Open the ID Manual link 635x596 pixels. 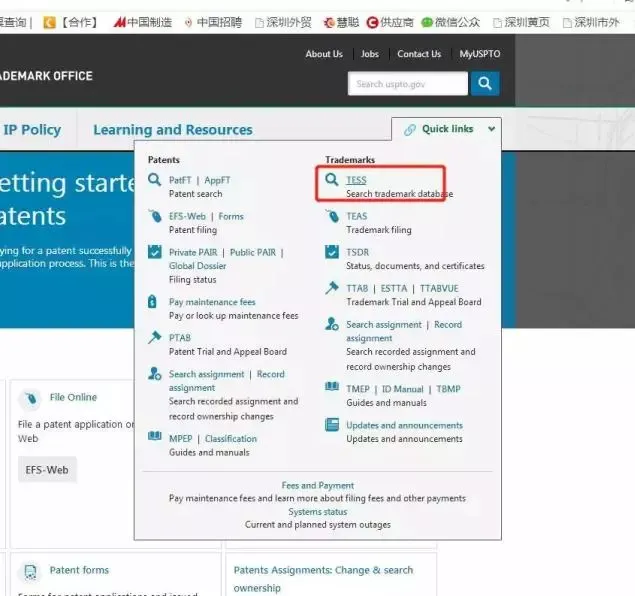point(403,389)
